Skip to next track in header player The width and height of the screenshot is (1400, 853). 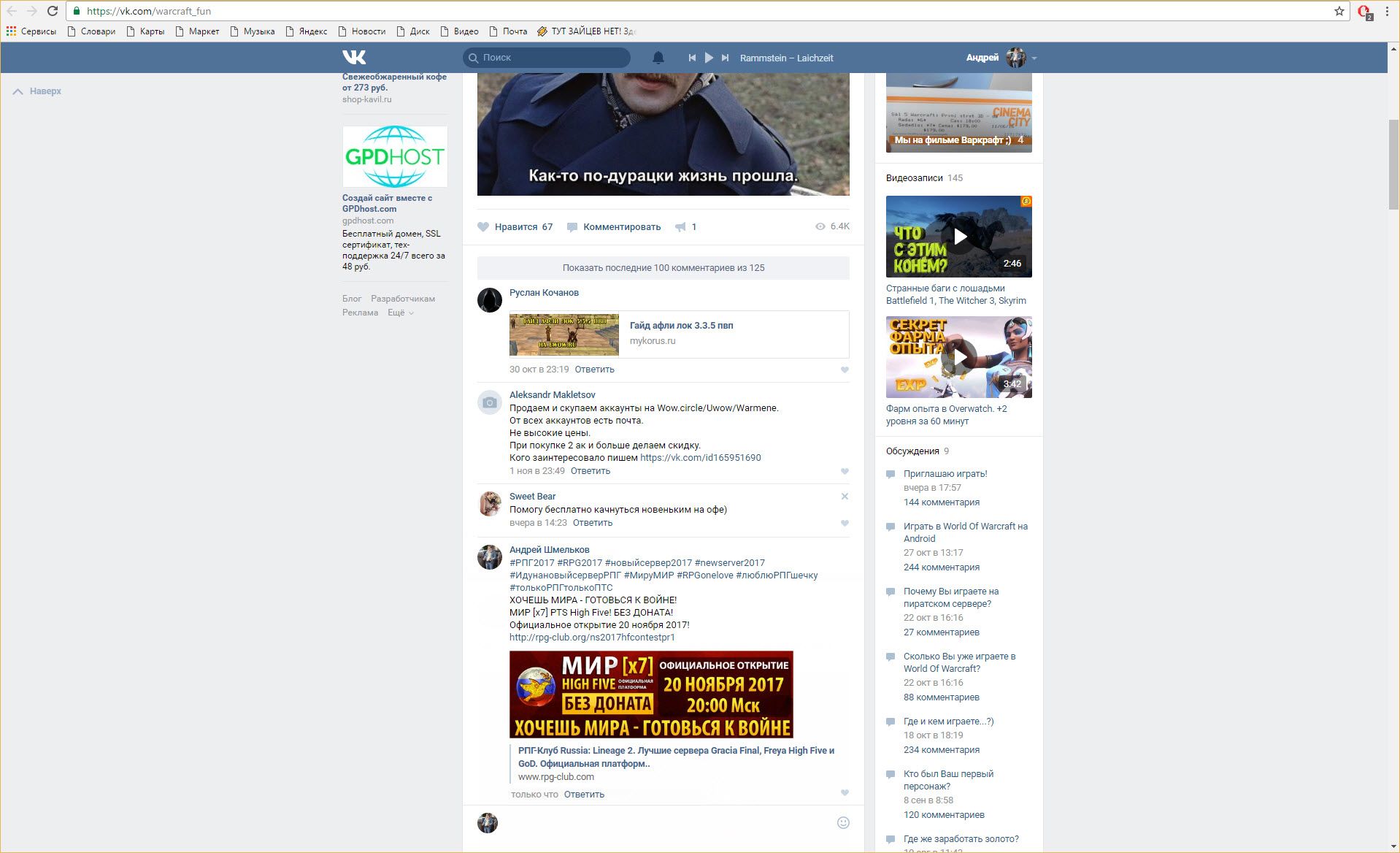(x=725, y=58)
